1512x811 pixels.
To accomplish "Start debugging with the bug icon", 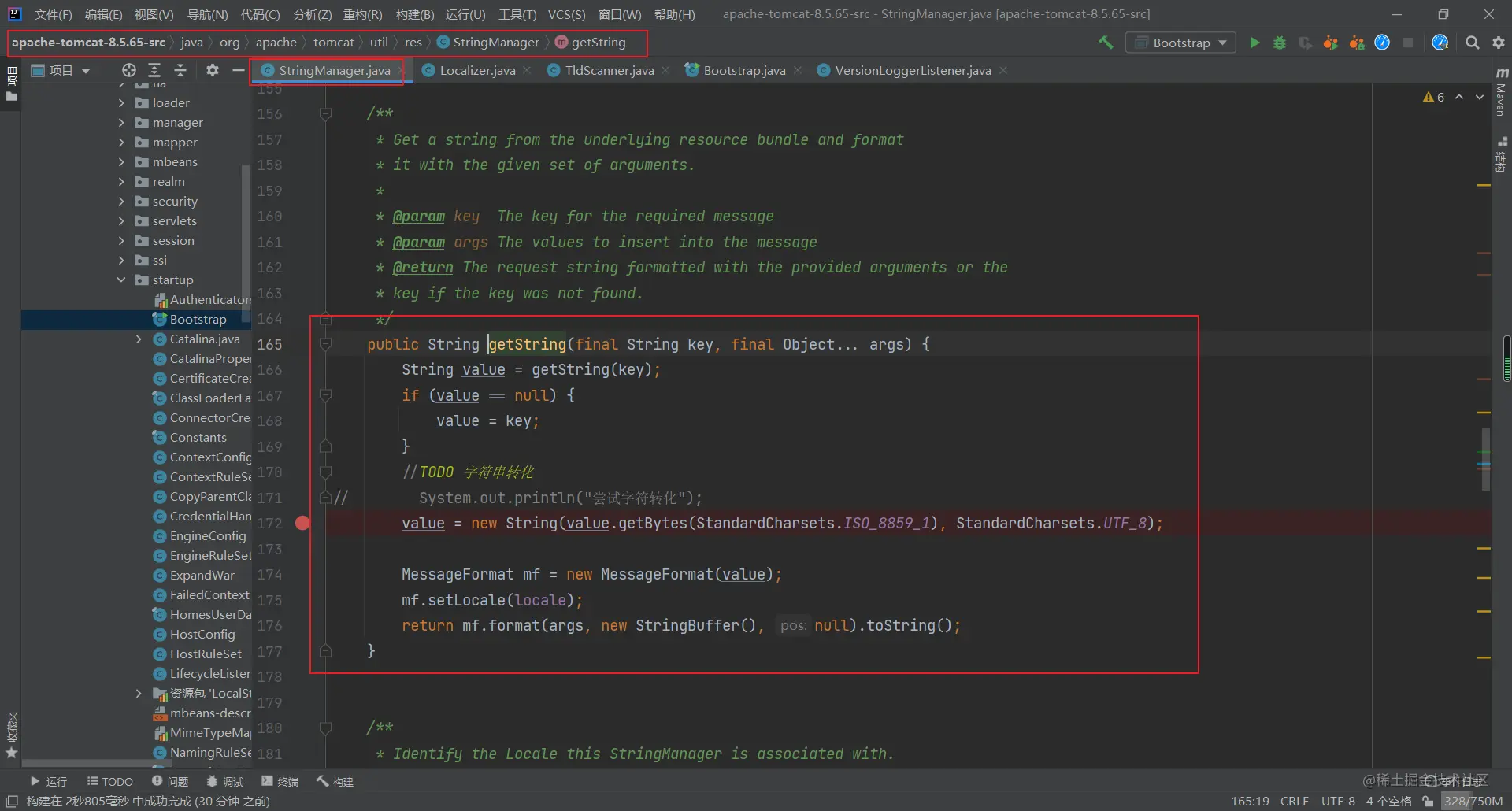I will coord(1280,43).
